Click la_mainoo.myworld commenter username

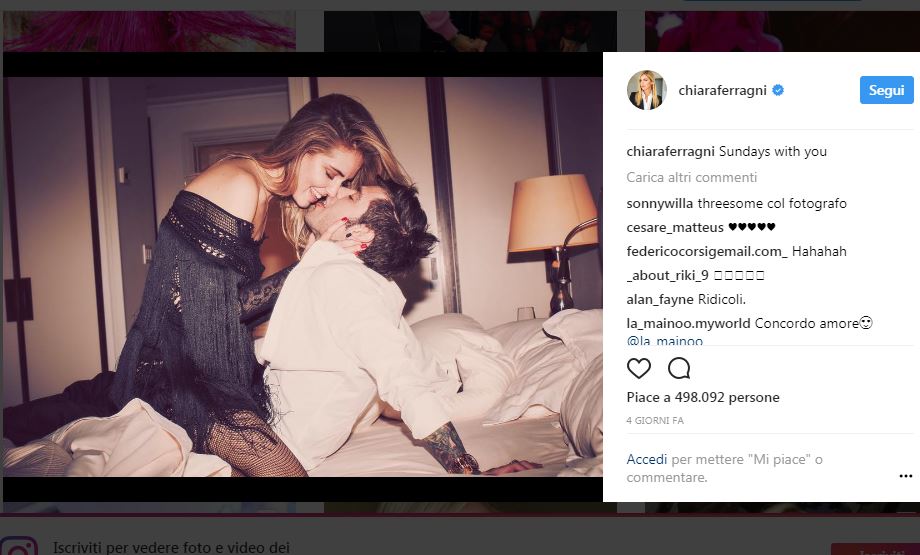point(688,323)
